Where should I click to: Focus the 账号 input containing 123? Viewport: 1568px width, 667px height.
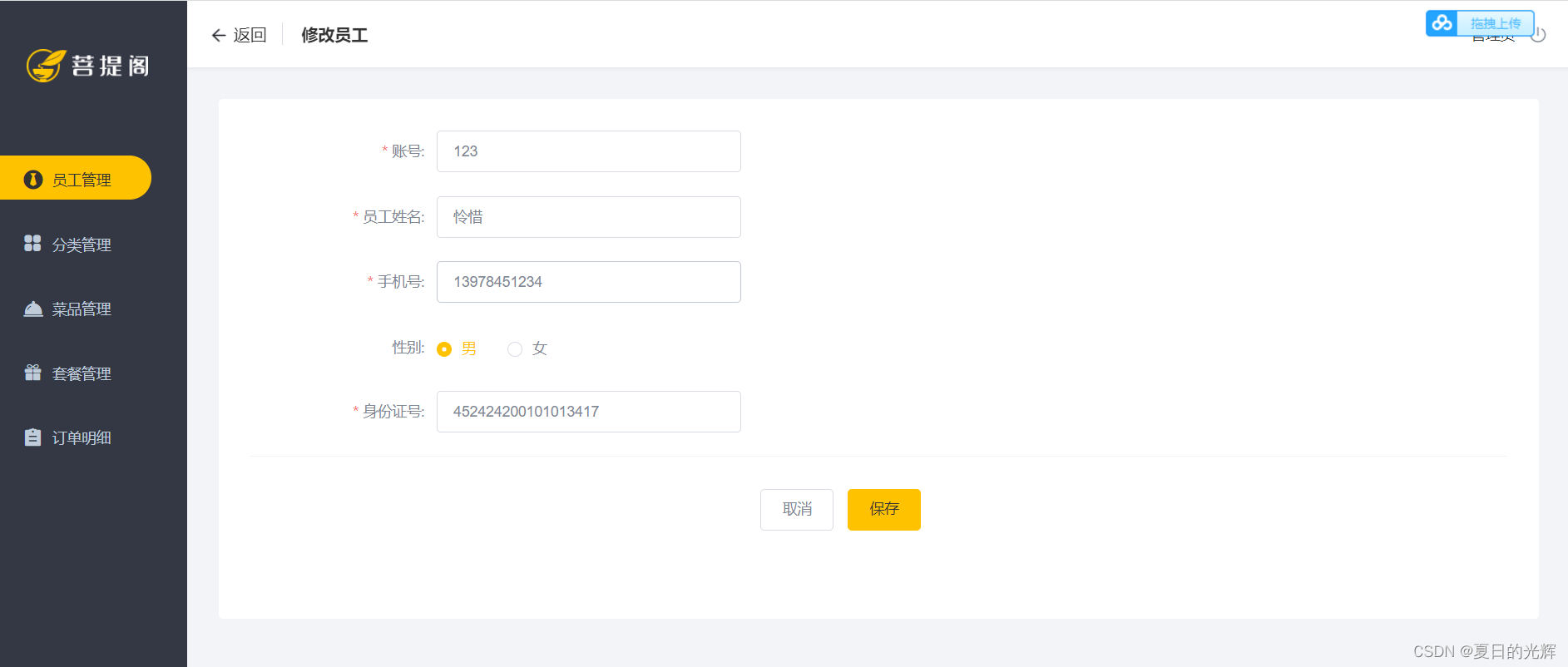(589, 151)
